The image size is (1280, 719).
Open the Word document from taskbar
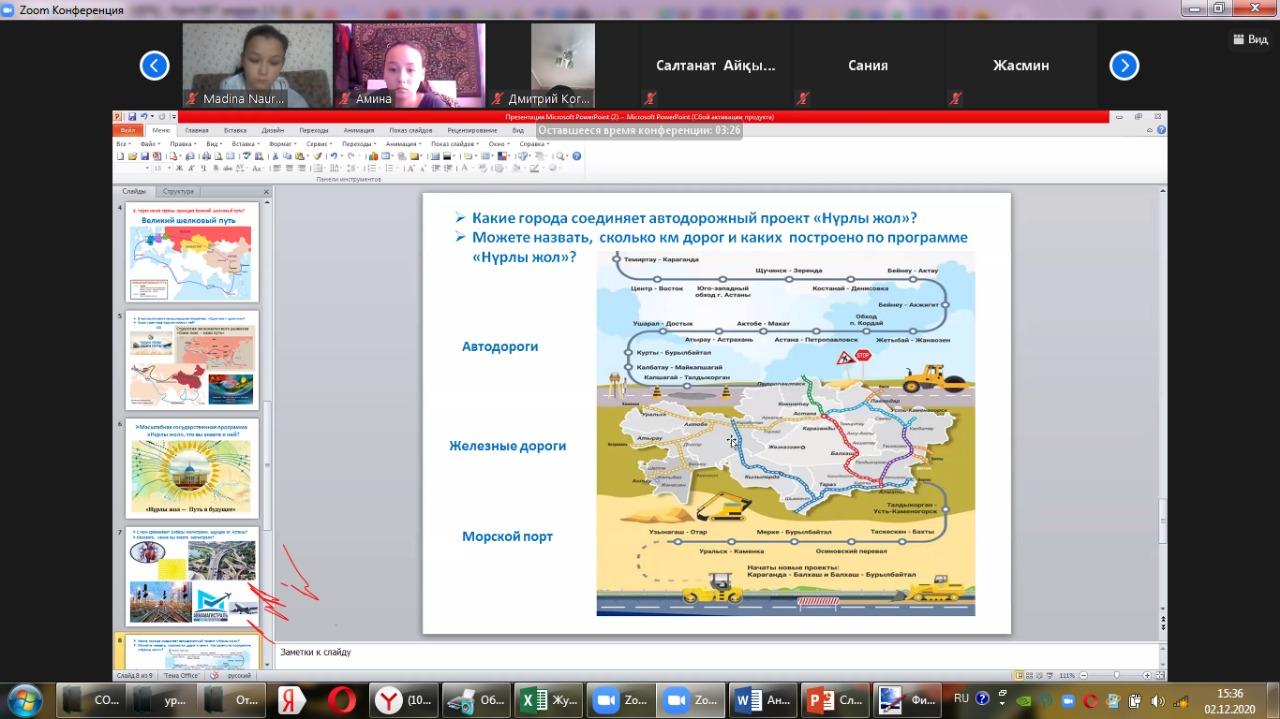click(x=762, y=700)
